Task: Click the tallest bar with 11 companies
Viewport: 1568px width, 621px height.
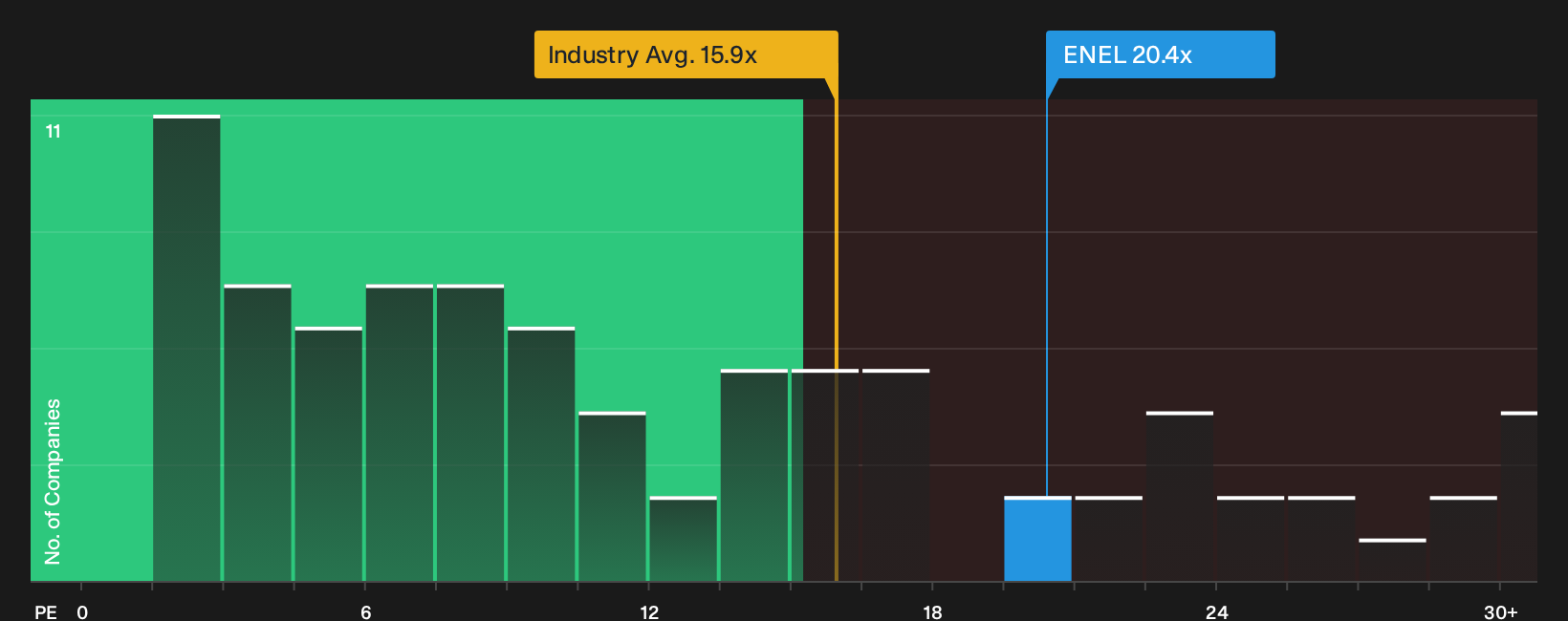Action: 186,348
